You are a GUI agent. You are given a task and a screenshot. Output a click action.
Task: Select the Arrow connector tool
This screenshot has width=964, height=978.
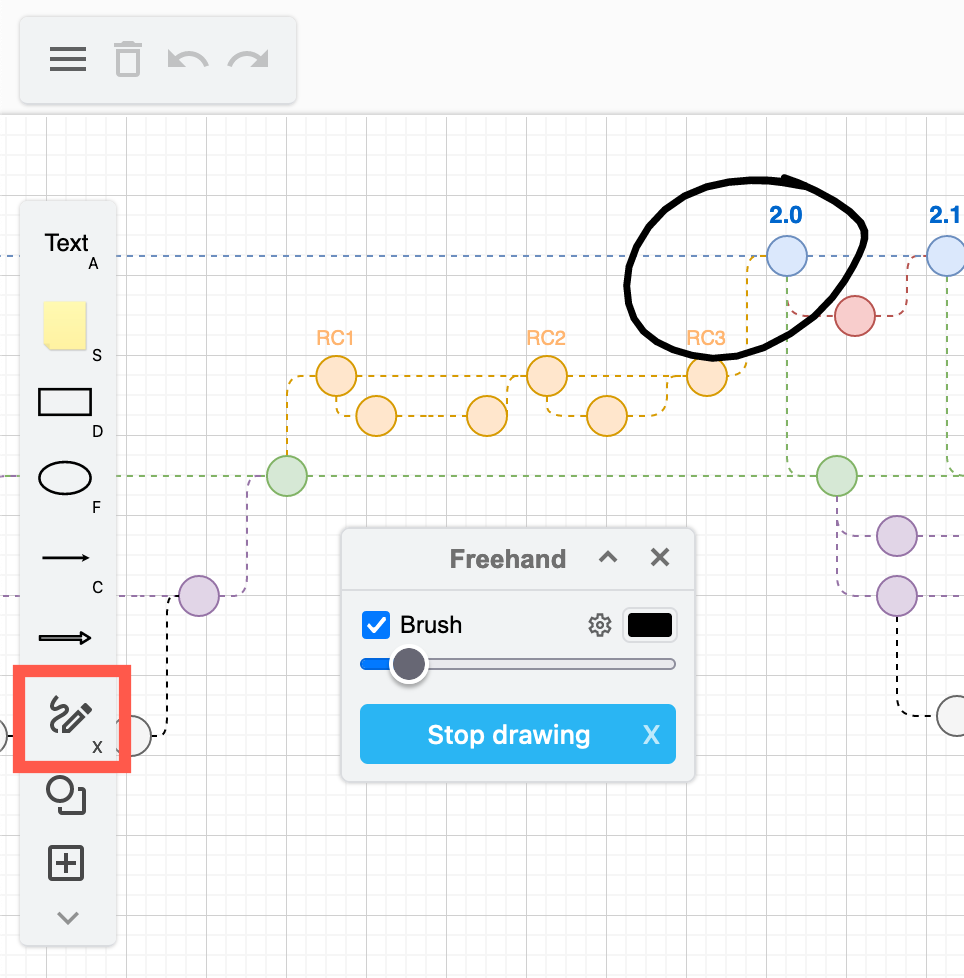64,558
